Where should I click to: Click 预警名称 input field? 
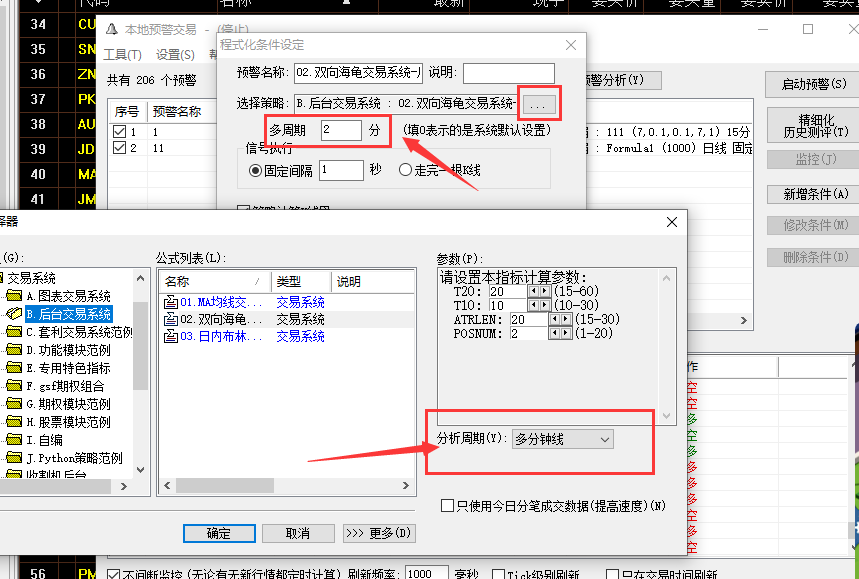pos(358,73)
